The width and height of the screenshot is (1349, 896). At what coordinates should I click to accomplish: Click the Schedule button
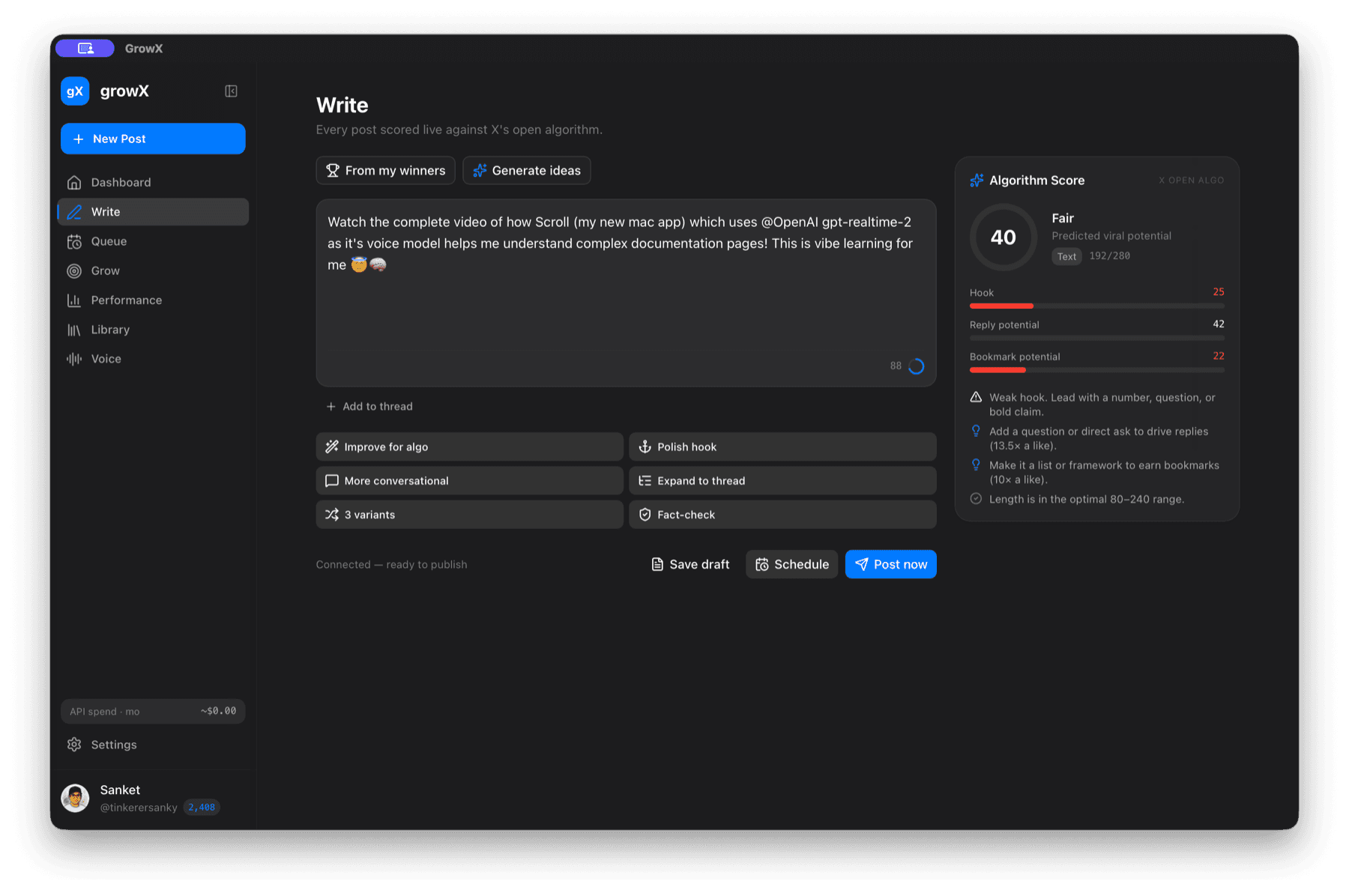[x=791, y=564]
